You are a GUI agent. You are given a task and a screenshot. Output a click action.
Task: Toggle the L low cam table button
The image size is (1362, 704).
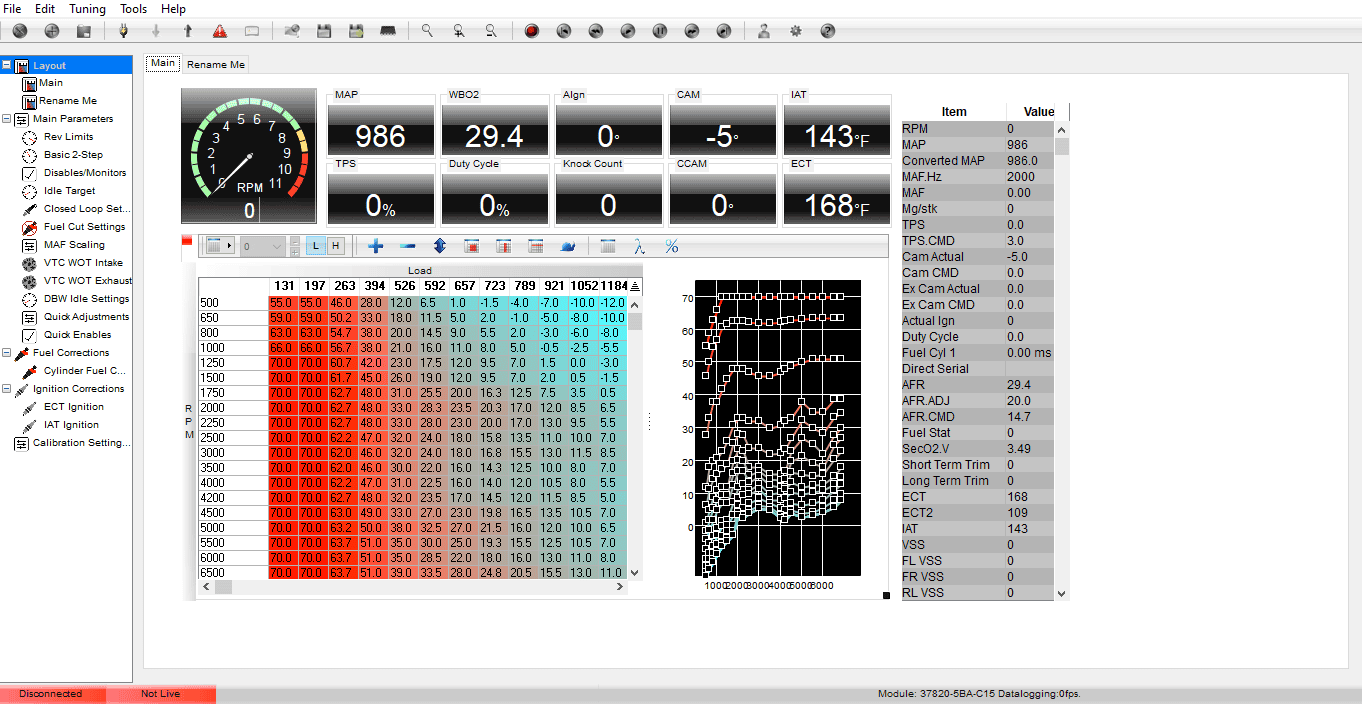[316, 245]
